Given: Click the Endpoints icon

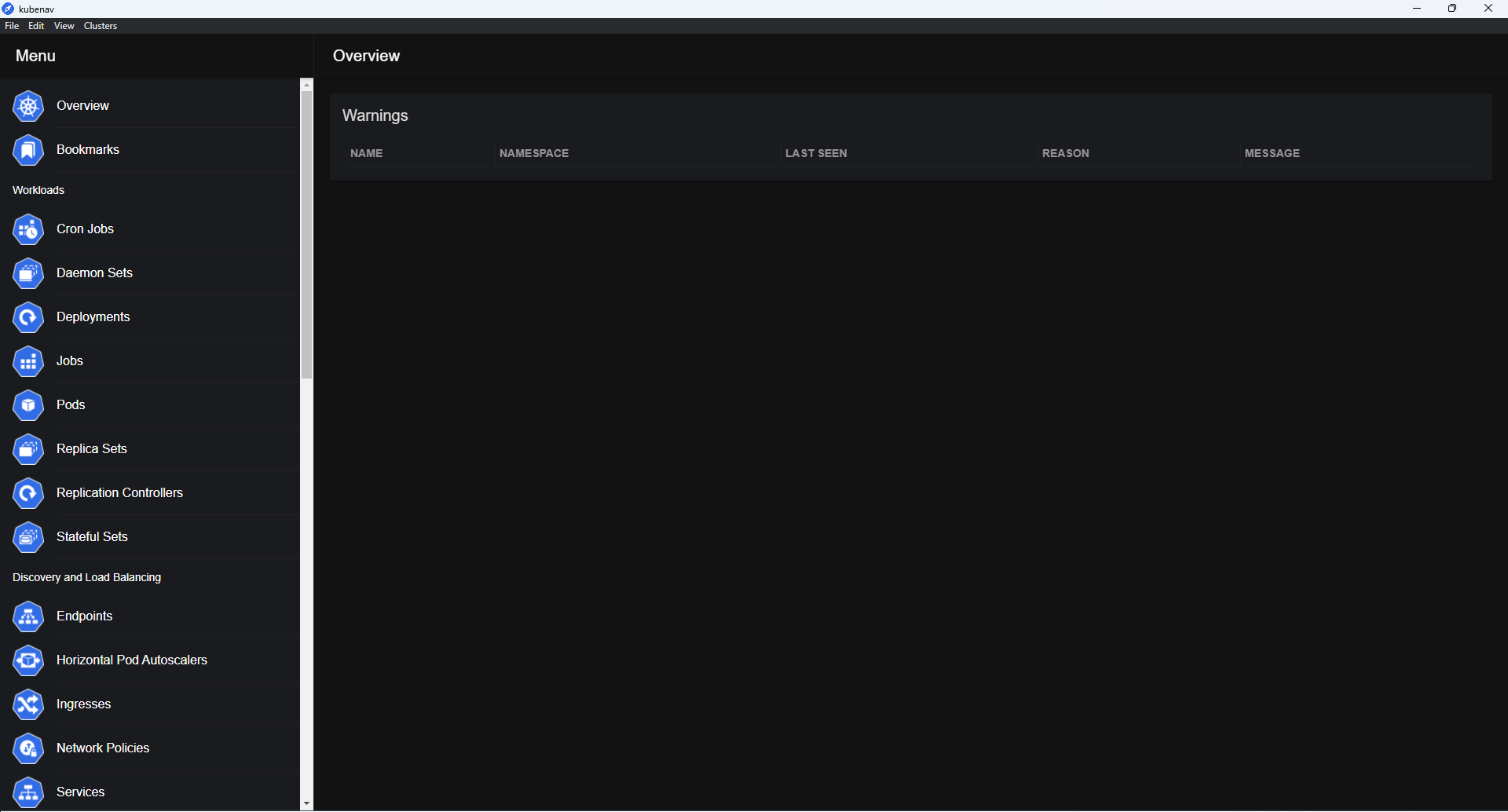Looking at the screenshot, I should coord(28,616).
